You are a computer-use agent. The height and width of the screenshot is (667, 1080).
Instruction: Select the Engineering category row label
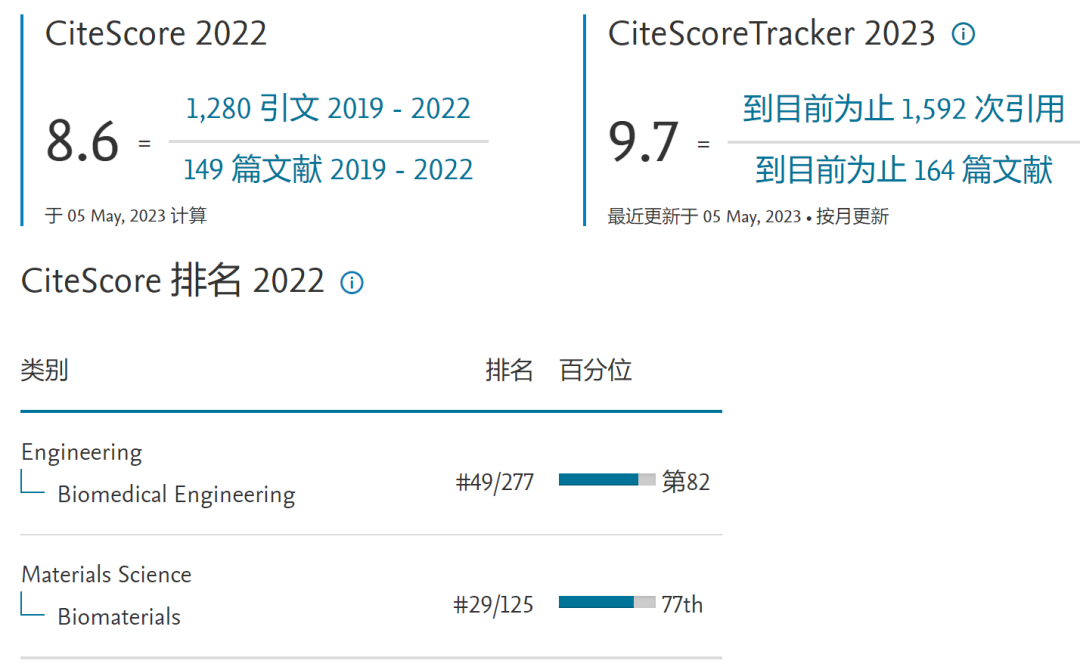coord(82,453)
